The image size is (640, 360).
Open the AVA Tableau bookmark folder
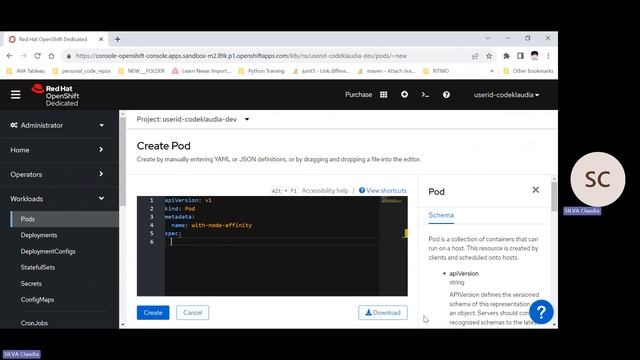point(26,71)
